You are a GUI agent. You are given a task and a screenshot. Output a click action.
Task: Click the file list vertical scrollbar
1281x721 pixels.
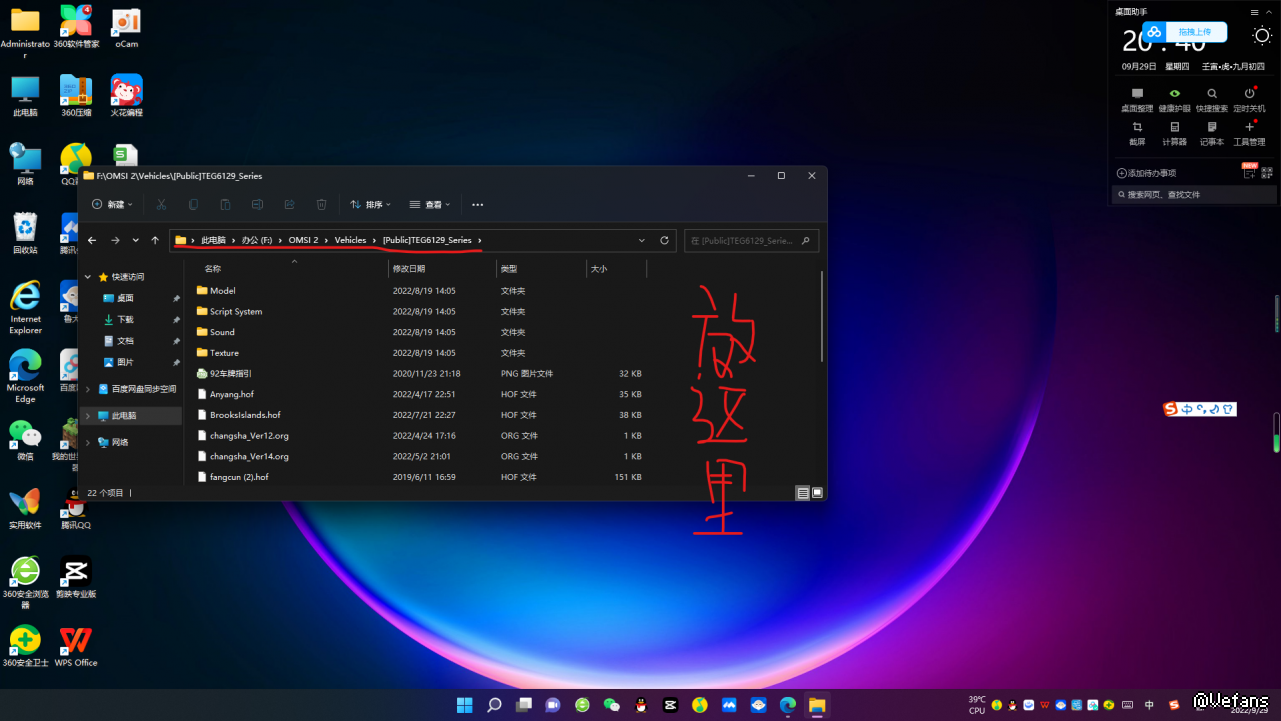pyautogui.click(x=822, y=315)
